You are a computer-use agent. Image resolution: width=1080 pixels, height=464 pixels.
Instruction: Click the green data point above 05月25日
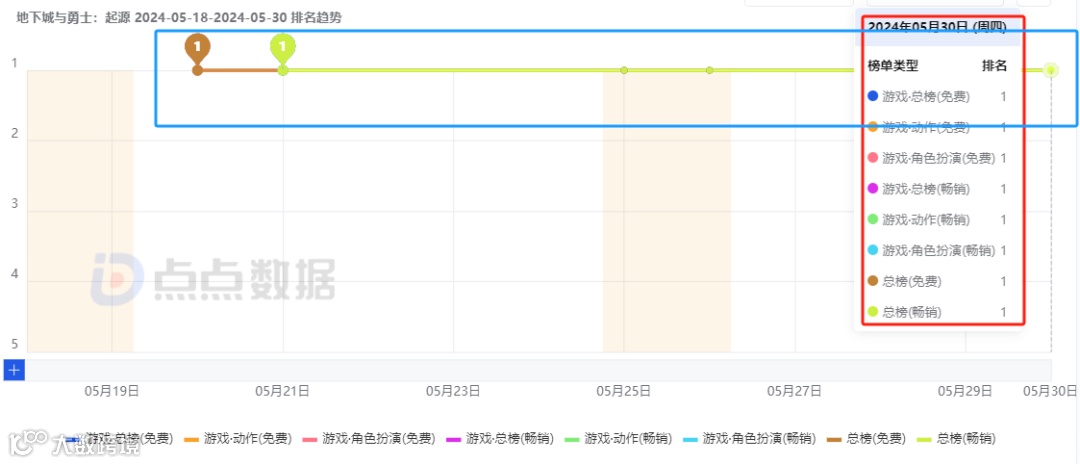[624, 70]
